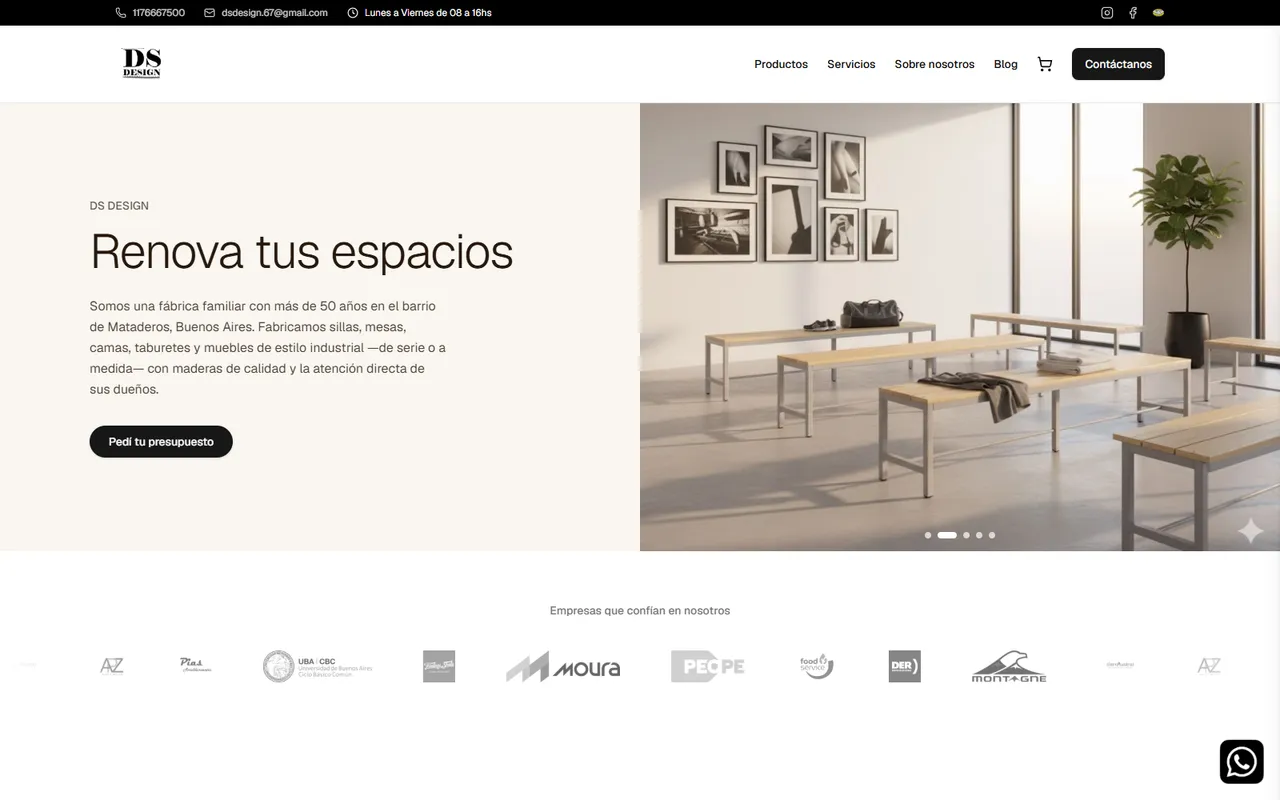Image resolution: width=1280 pixels, height=800 pixels.
Task: Click the DS Design logo
Action: coord(141,63)
